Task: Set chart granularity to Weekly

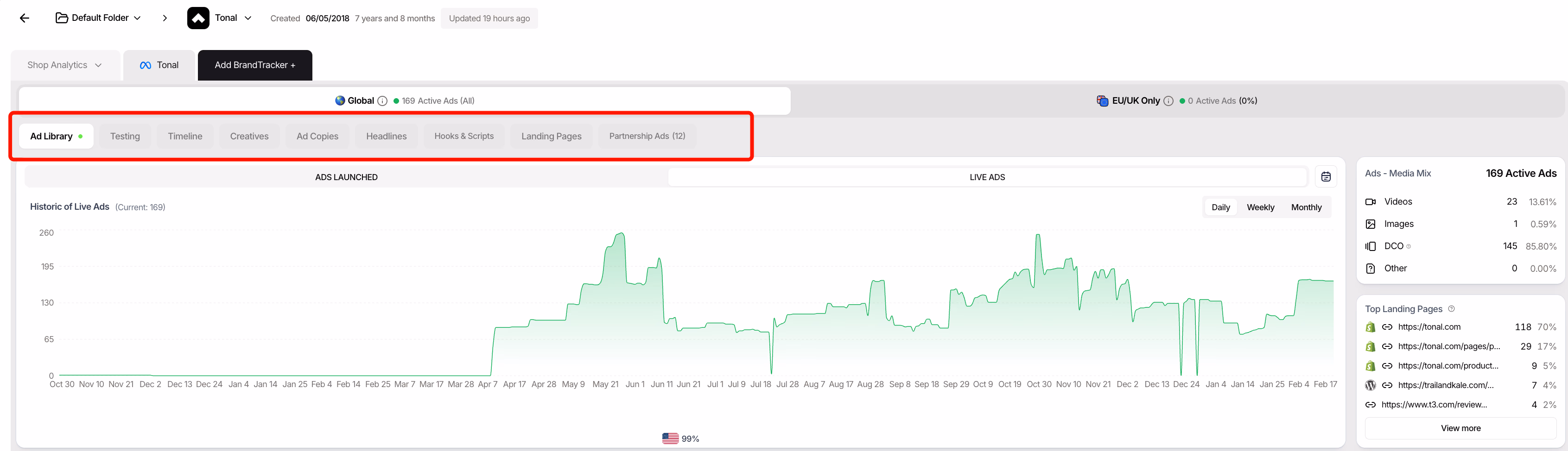Action: (1260, 207)
